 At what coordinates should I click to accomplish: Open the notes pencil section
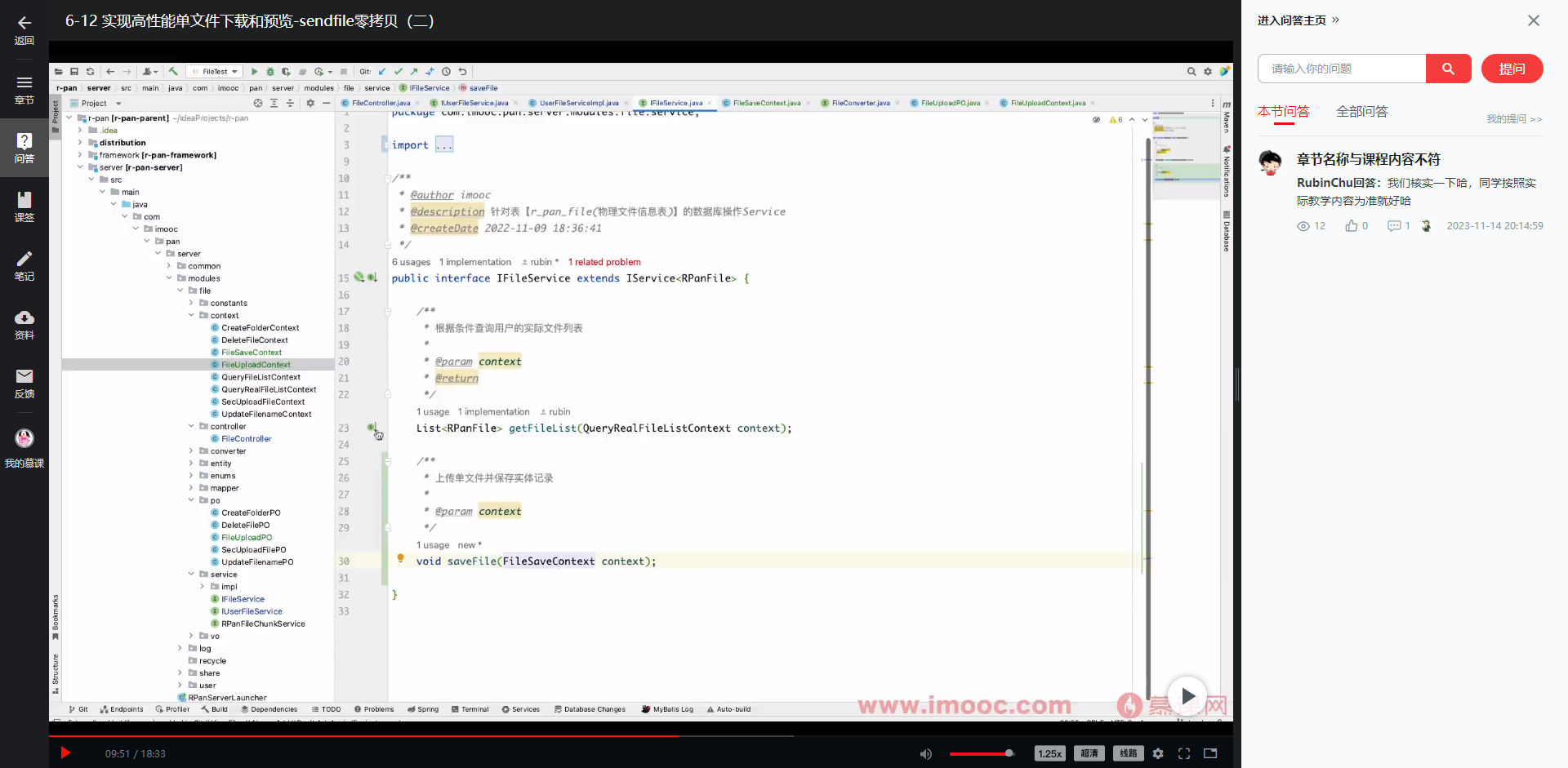(x=24, y=265)
